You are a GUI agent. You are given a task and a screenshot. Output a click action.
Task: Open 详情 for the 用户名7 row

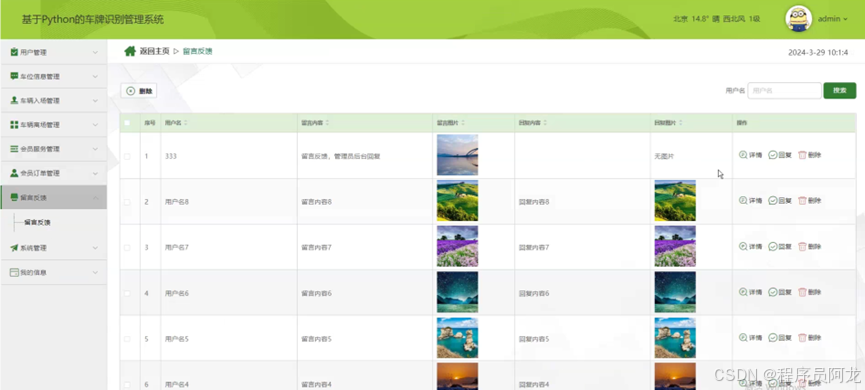(x=750, y=247)
